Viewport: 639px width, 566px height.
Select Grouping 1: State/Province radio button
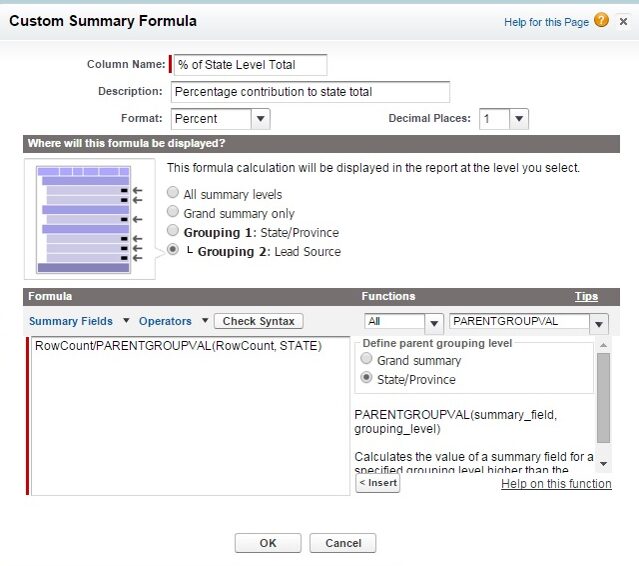pyautogui.click(x=173, y=231)
